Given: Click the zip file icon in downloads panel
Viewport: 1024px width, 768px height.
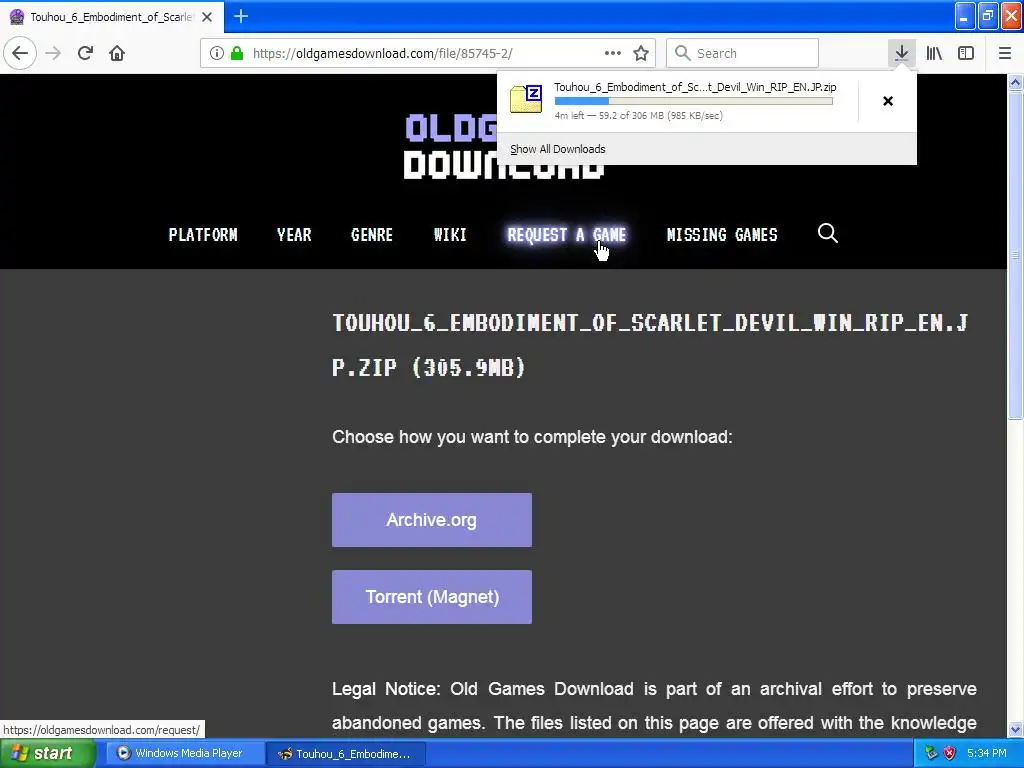Looking at the screenshot, I should (526, 99).
